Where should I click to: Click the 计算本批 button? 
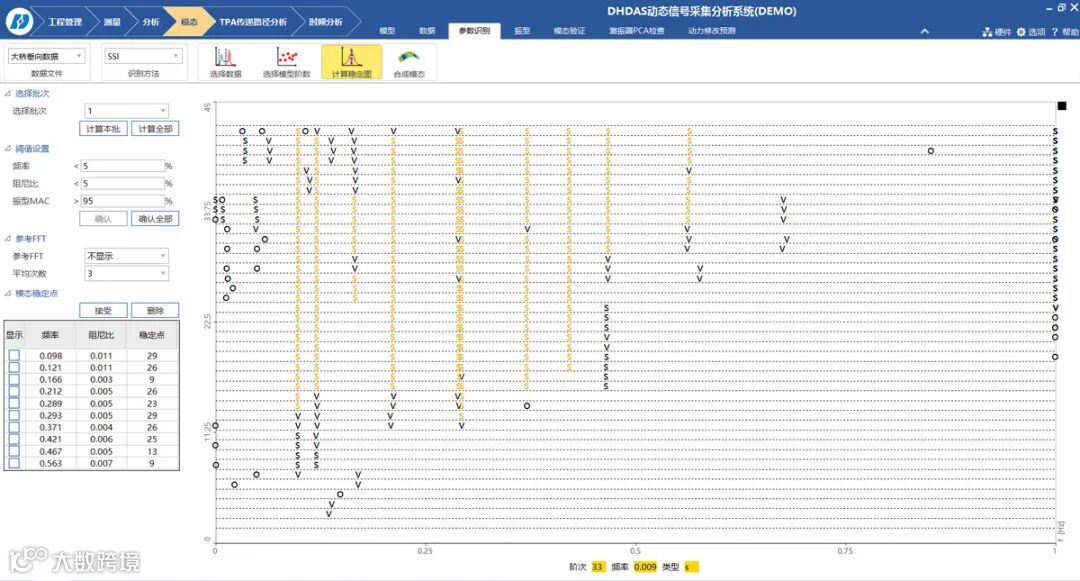tap(103, 129)
